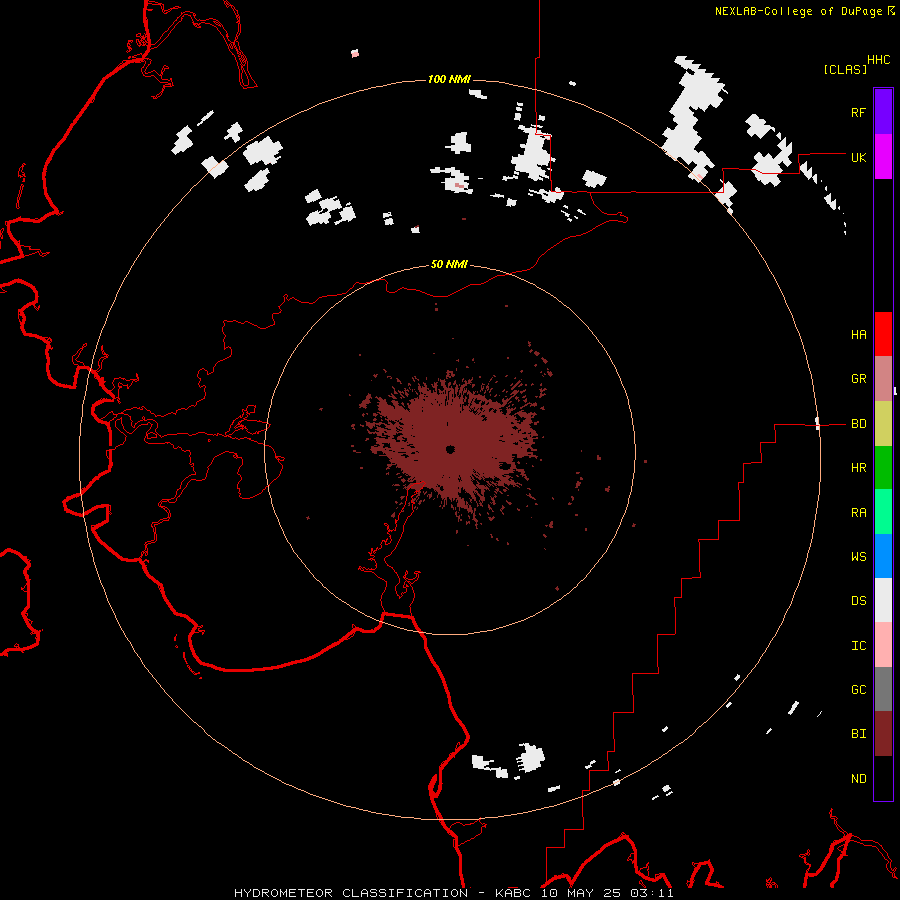The height and width of the screenshot is (900, 900).
Task: Click the ND black legend swatch
Action: tap(883, 778)
